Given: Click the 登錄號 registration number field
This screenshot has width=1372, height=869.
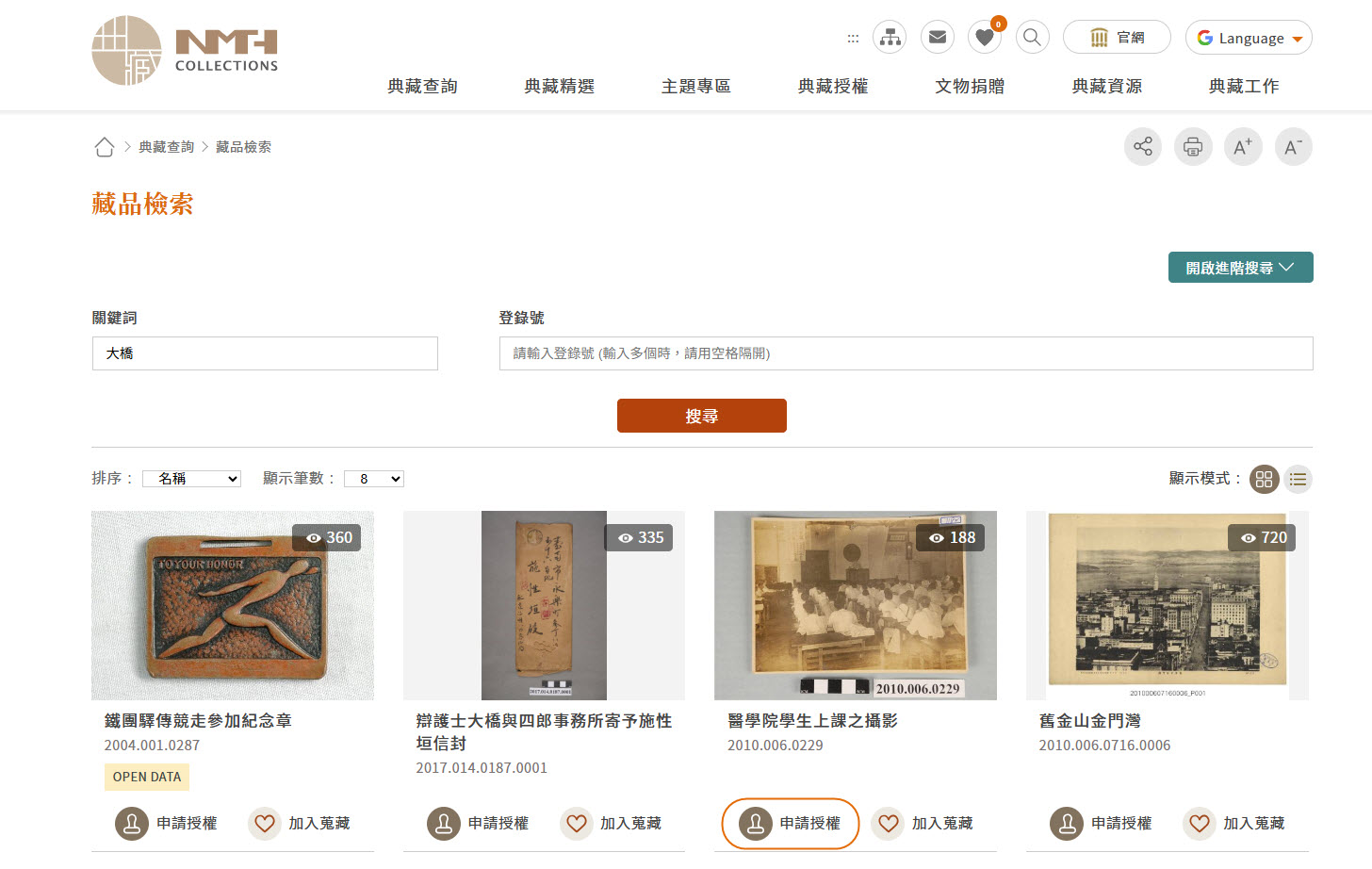Looking at the screenshot, I should [x=906, y=353].
